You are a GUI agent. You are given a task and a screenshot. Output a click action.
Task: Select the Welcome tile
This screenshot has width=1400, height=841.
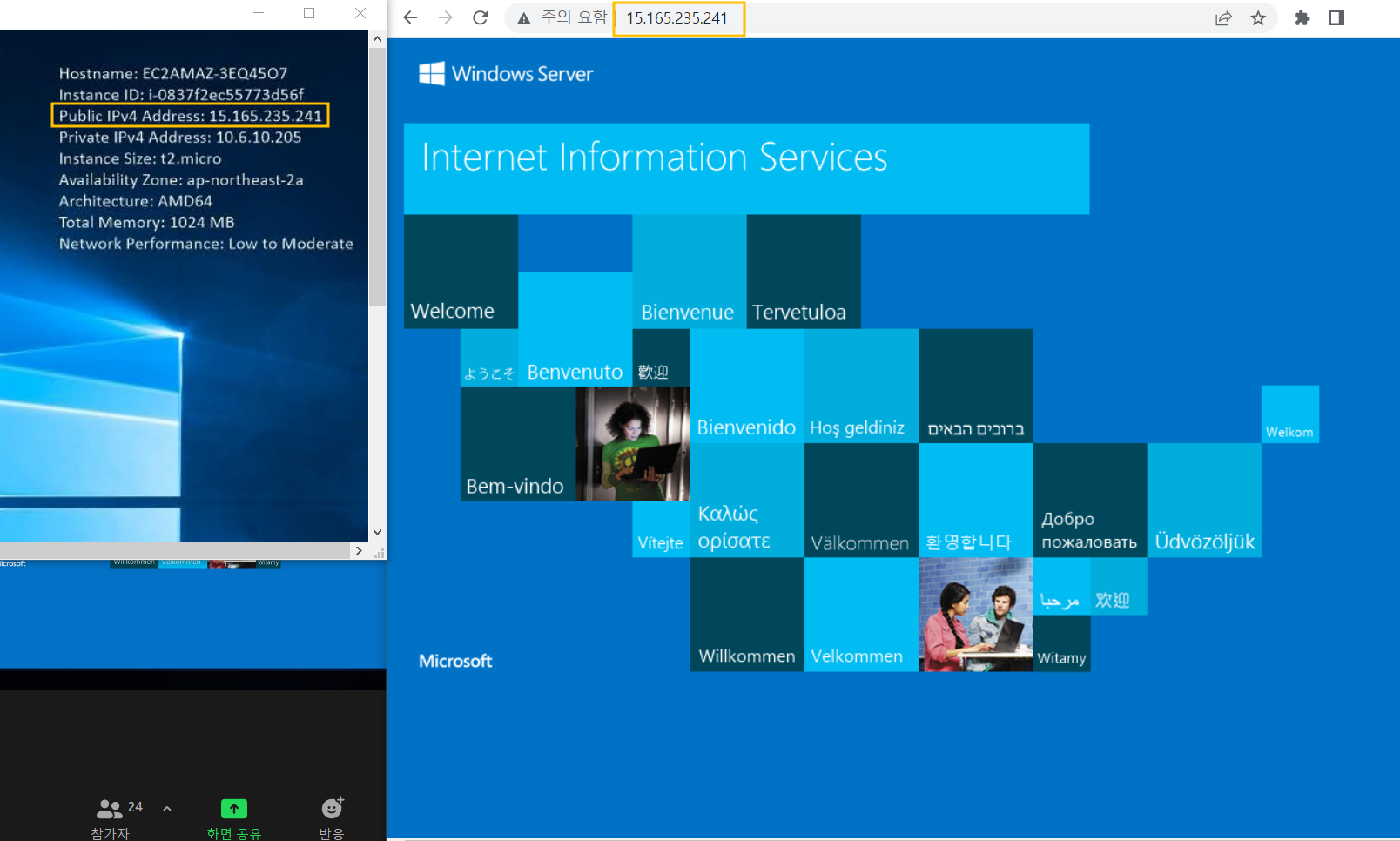[x=461, y=272]
